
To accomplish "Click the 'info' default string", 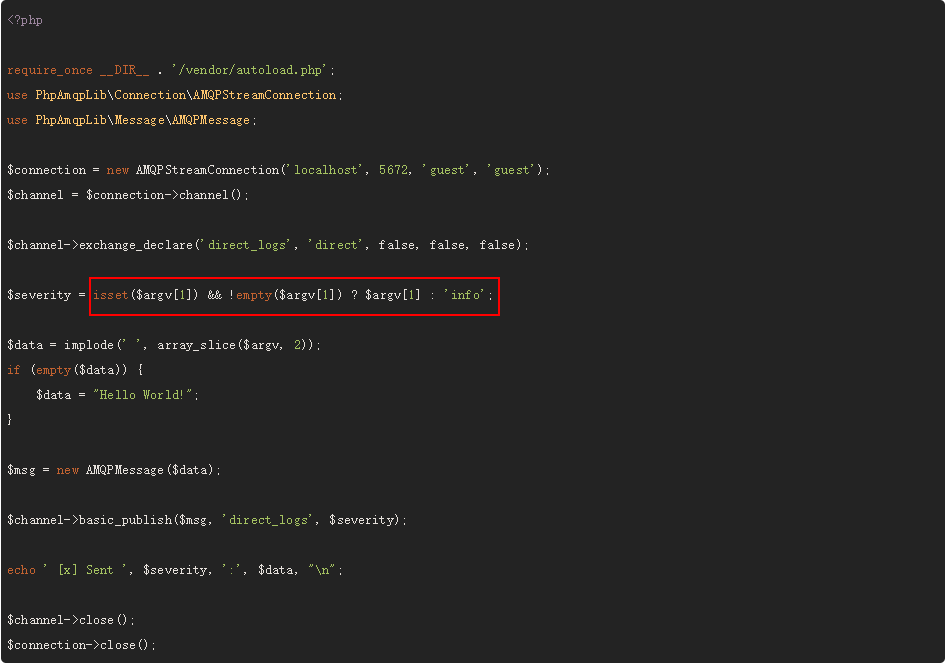I will 465,295.
